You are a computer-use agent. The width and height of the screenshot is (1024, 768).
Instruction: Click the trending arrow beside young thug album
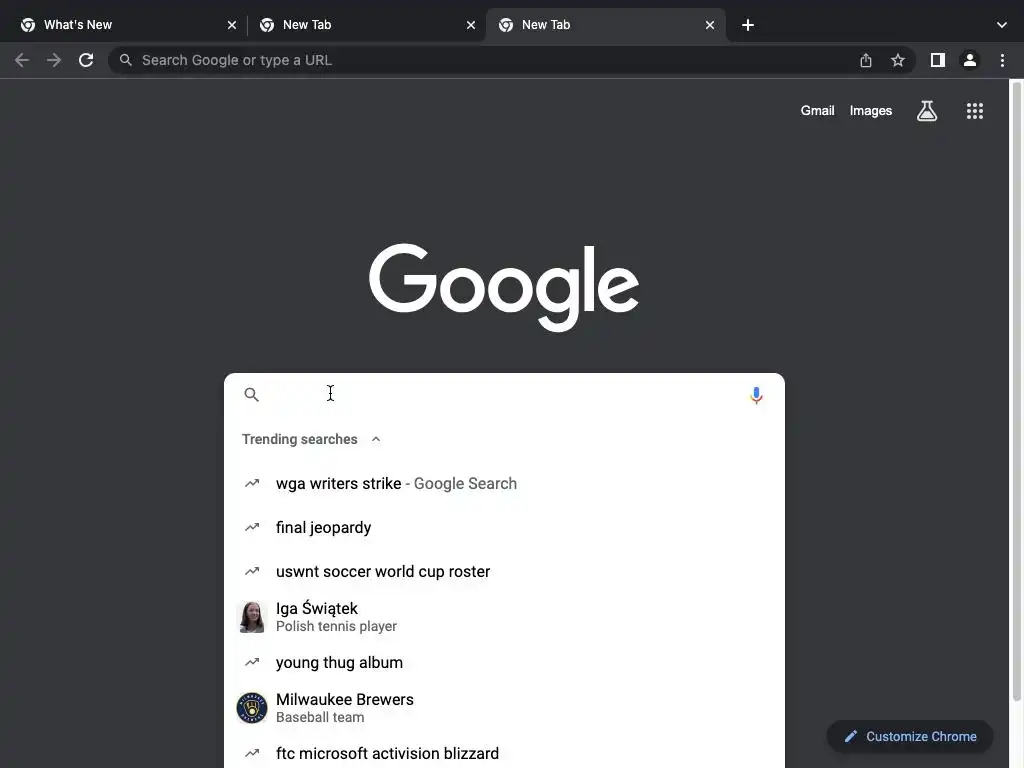(x=251, y=662)
